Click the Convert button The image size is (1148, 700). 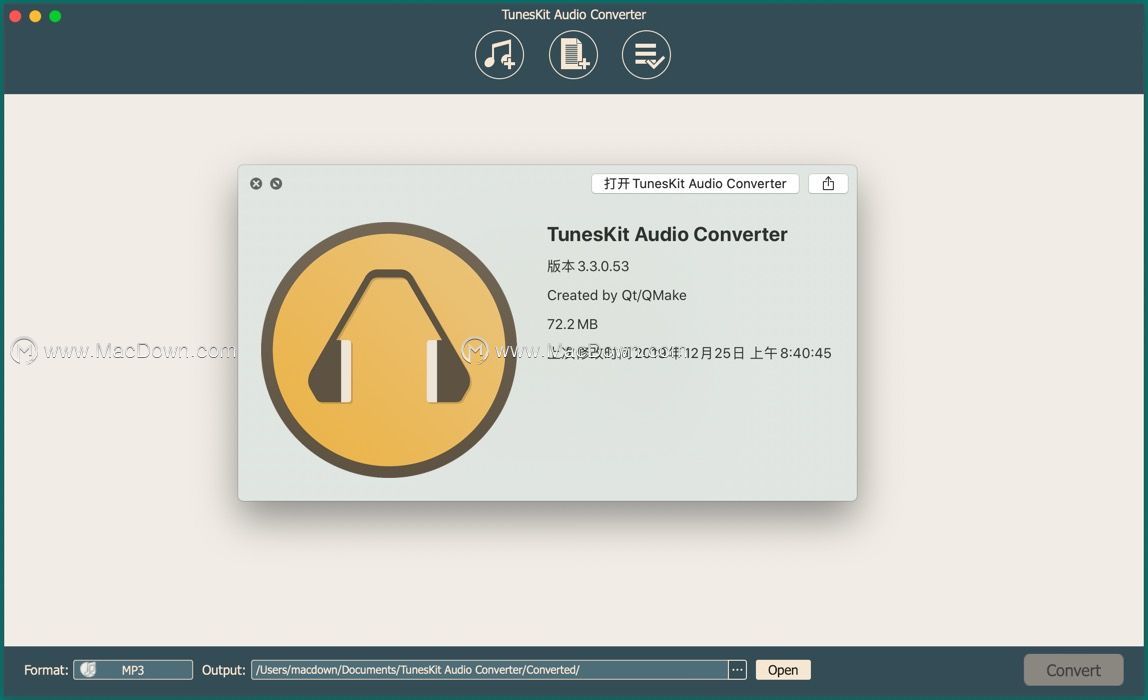click(1073, 670)
